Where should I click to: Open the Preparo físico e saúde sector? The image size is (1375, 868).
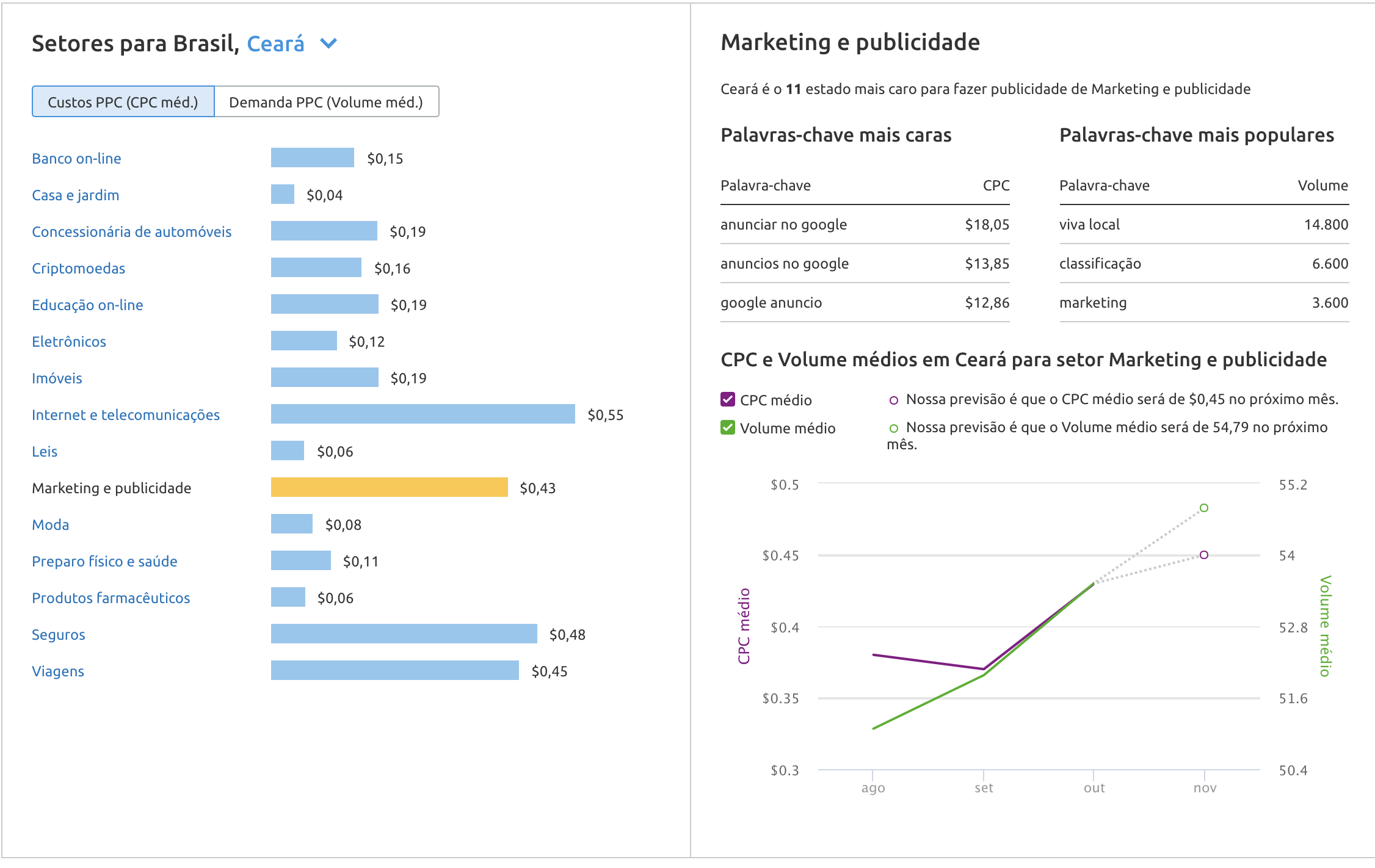point(104,562)
